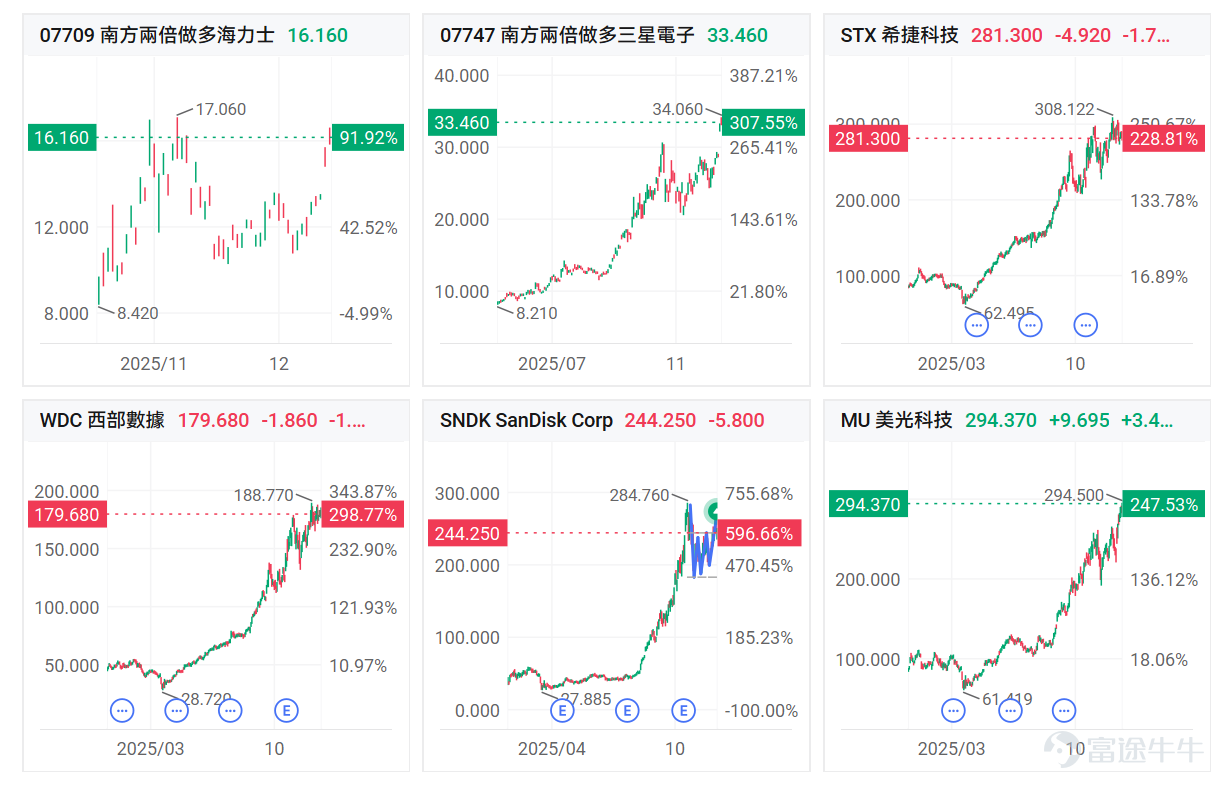Screen dimensions: 1224x786
Task: Click the 33.460 price tag on 07747 chart axis
Action: (x=460, y=123)
